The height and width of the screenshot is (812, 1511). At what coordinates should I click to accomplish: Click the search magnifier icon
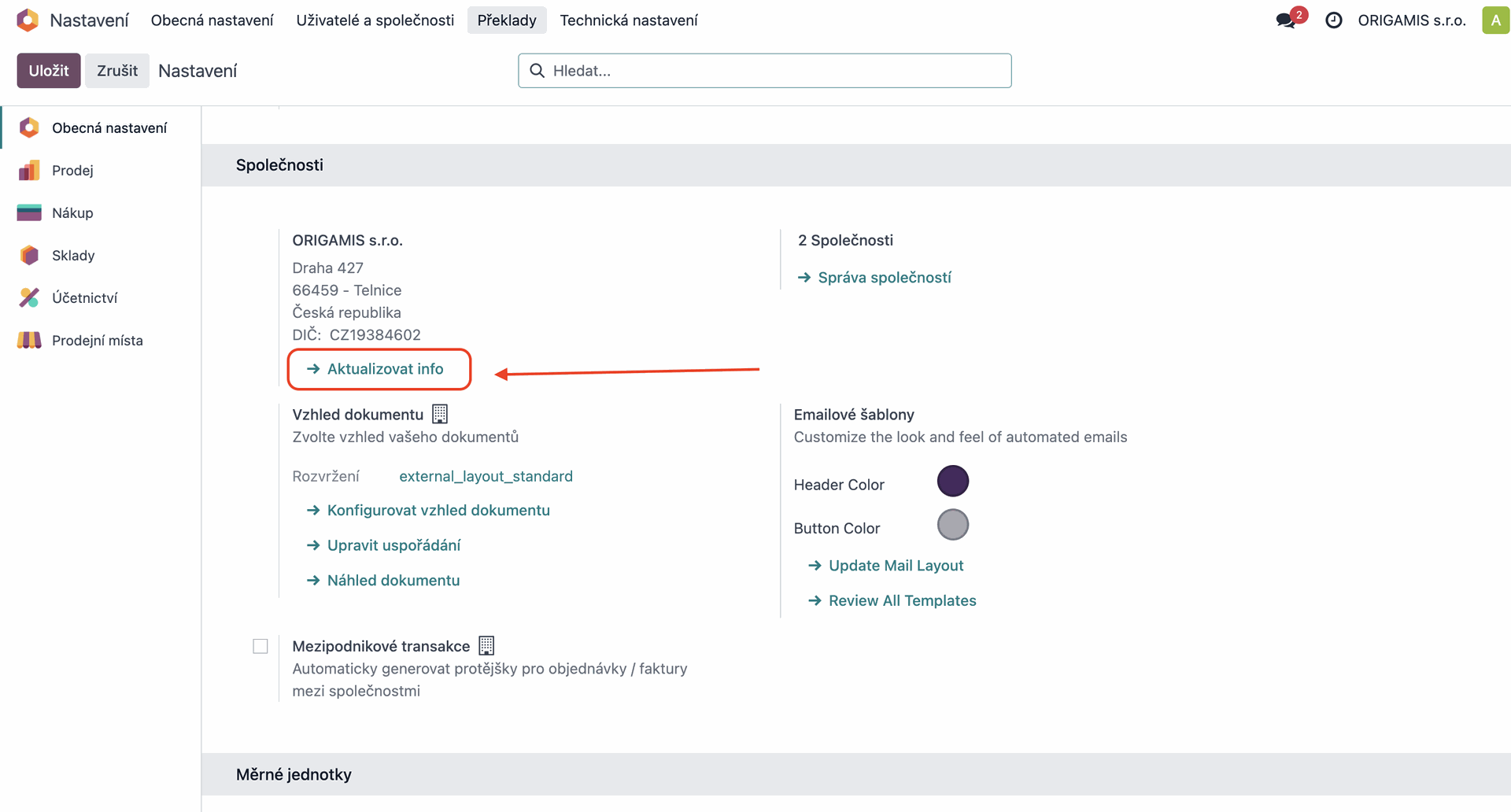point(537,71)
